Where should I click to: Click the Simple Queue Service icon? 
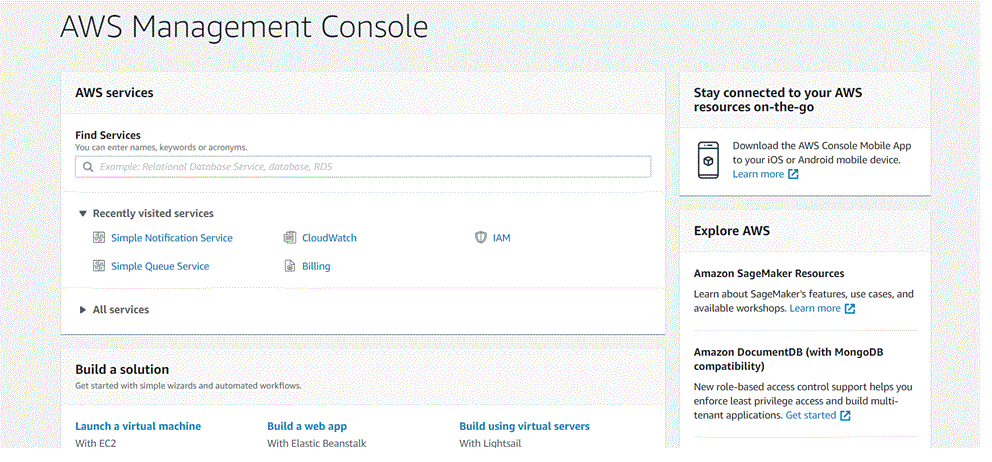(x=99, y=266)
